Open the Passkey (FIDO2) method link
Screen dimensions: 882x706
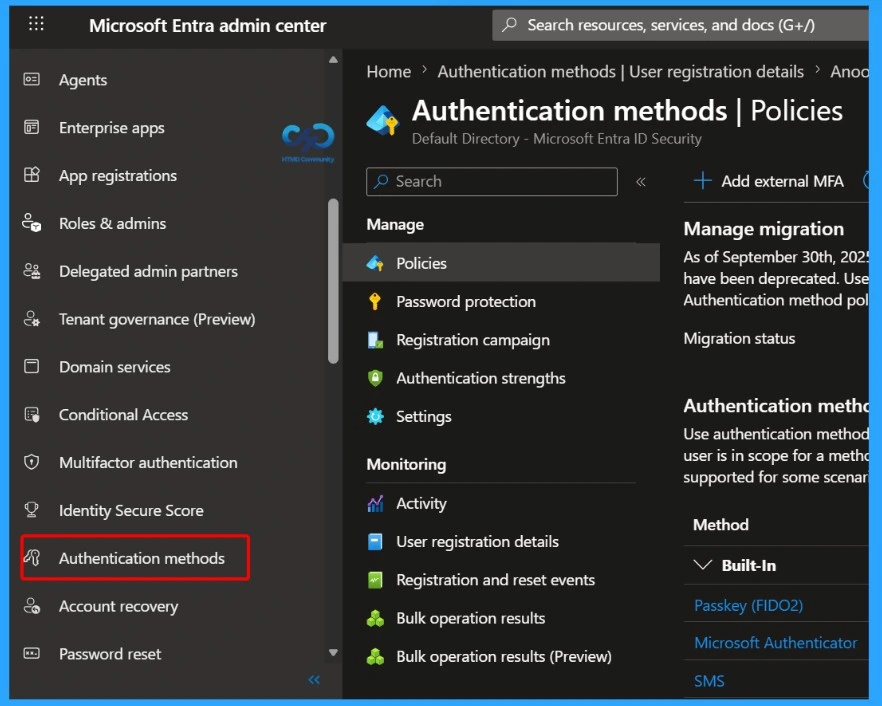tap(748, 605)
